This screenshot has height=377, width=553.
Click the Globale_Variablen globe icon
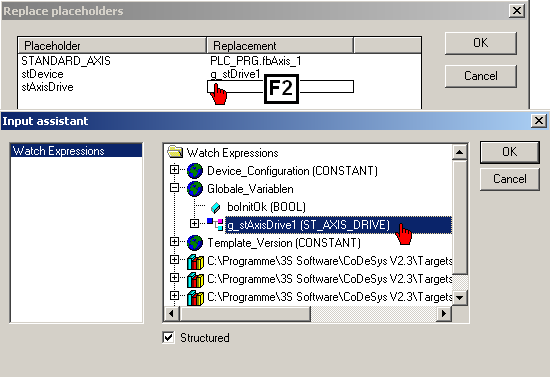pos(195,189)
